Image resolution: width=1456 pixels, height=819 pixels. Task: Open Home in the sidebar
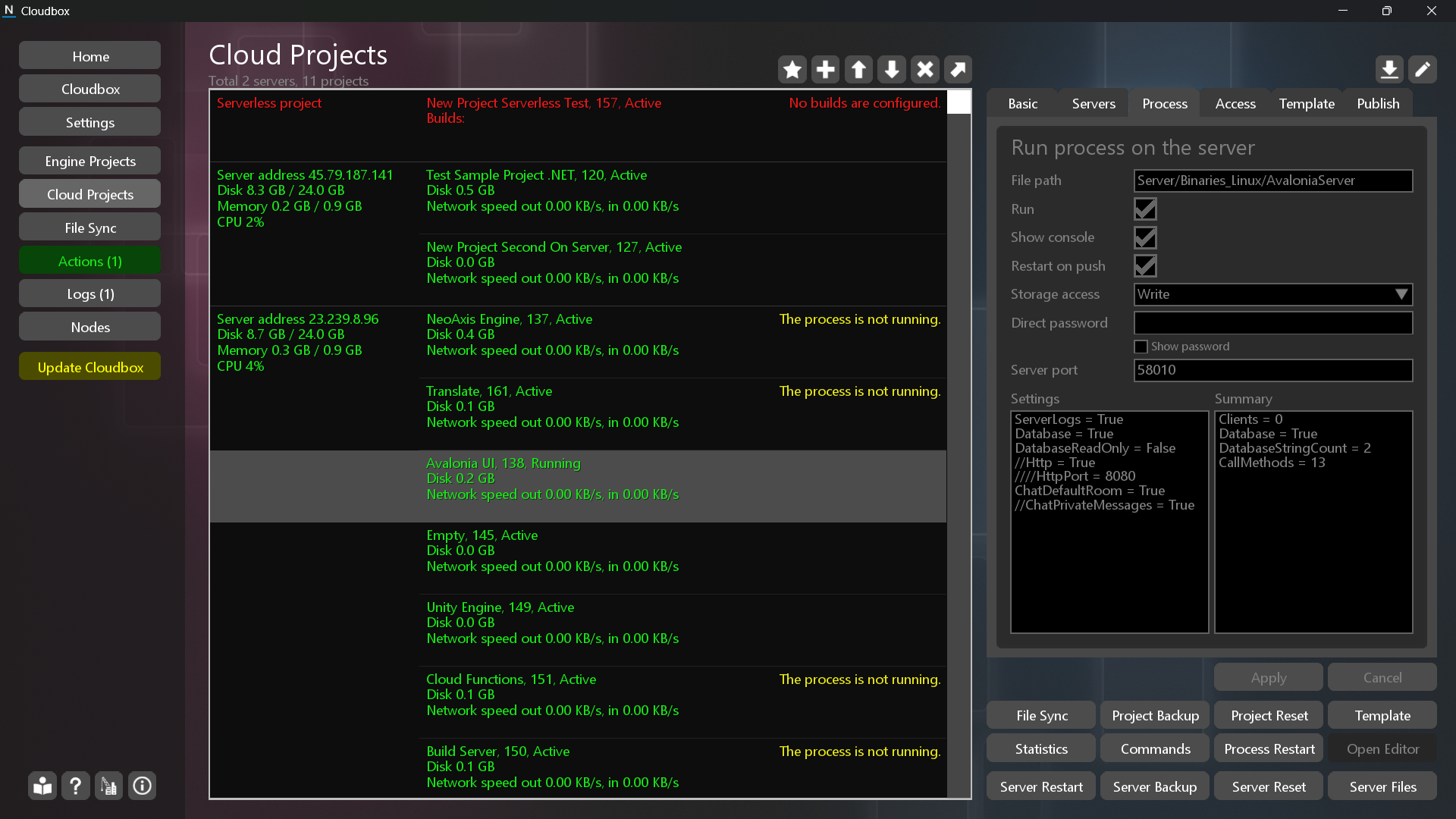pyautogui.click(x=90, y=56)
